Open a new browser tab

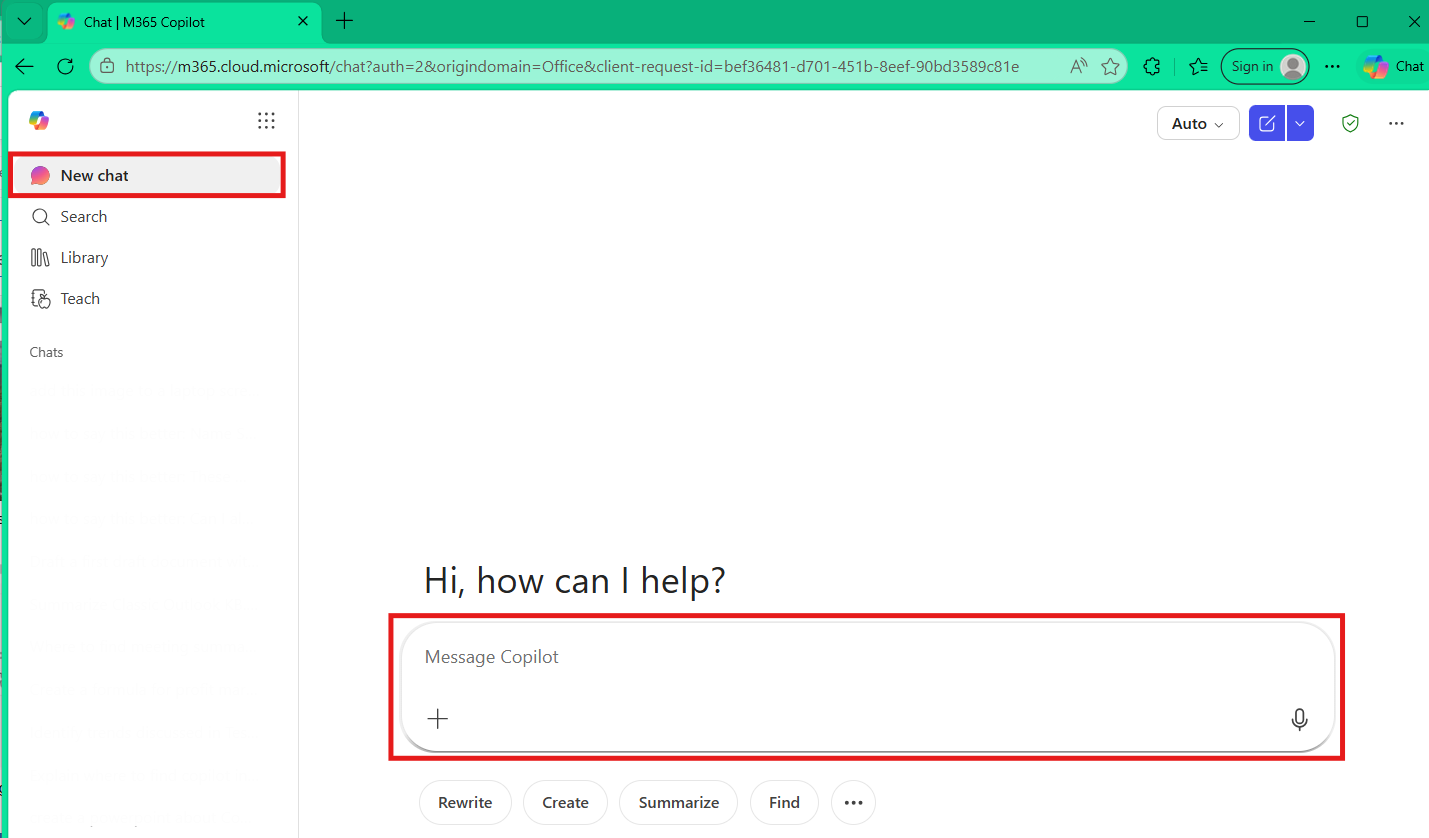click(344, 21)
